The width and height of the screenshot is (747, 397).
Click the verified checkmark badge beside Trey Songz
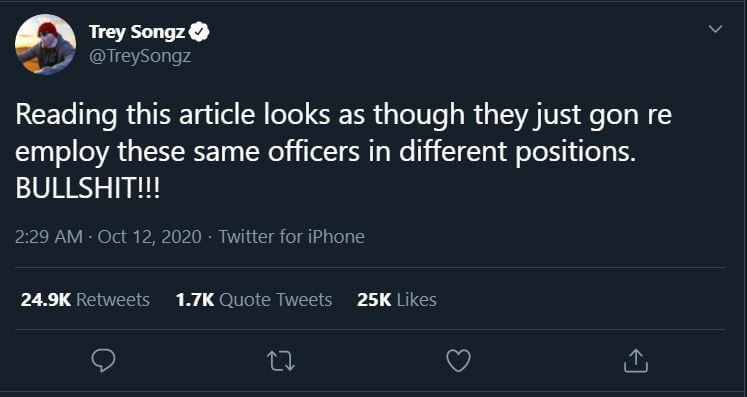(199, 32)
